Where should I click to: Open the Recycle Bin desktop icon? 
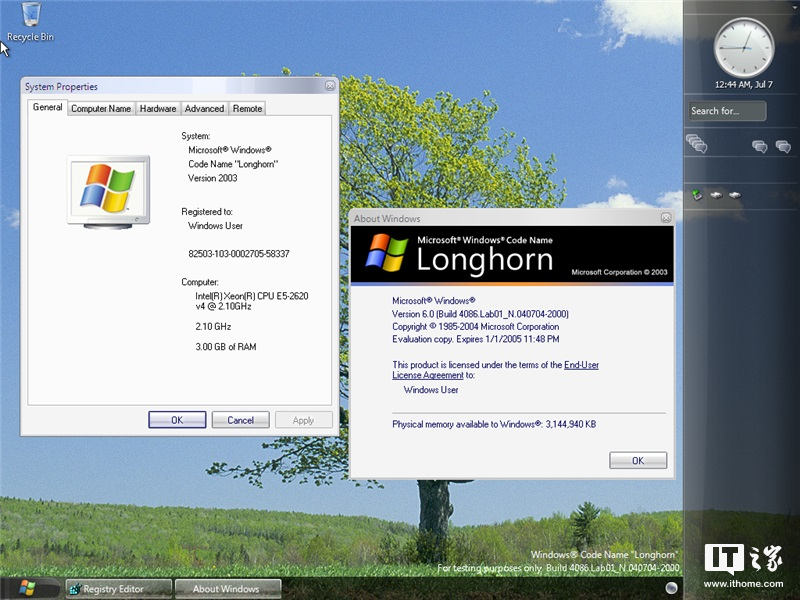(x=31, y=21)
